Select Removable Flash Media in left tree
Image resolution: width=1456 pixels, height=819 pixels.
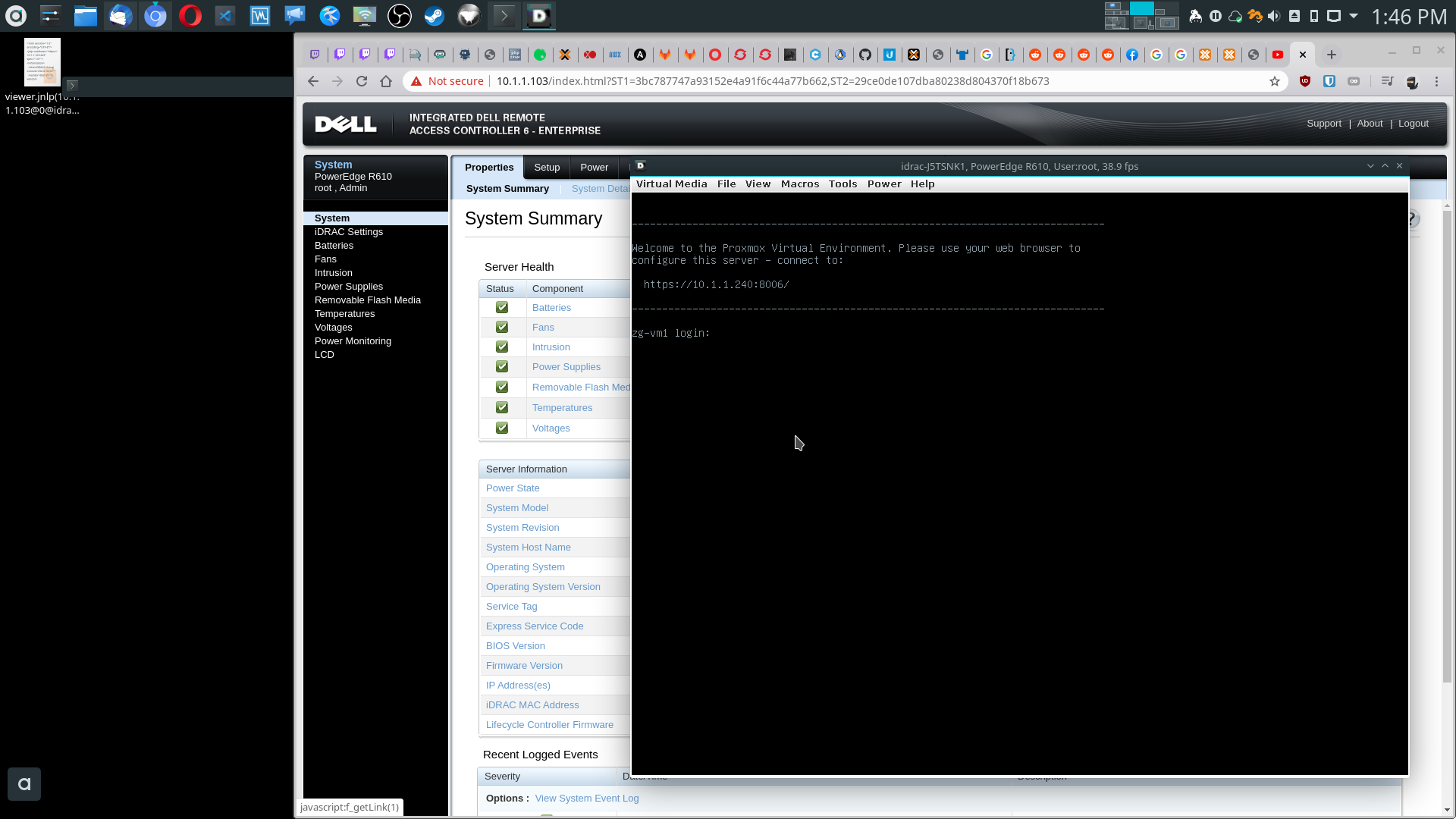368,300
